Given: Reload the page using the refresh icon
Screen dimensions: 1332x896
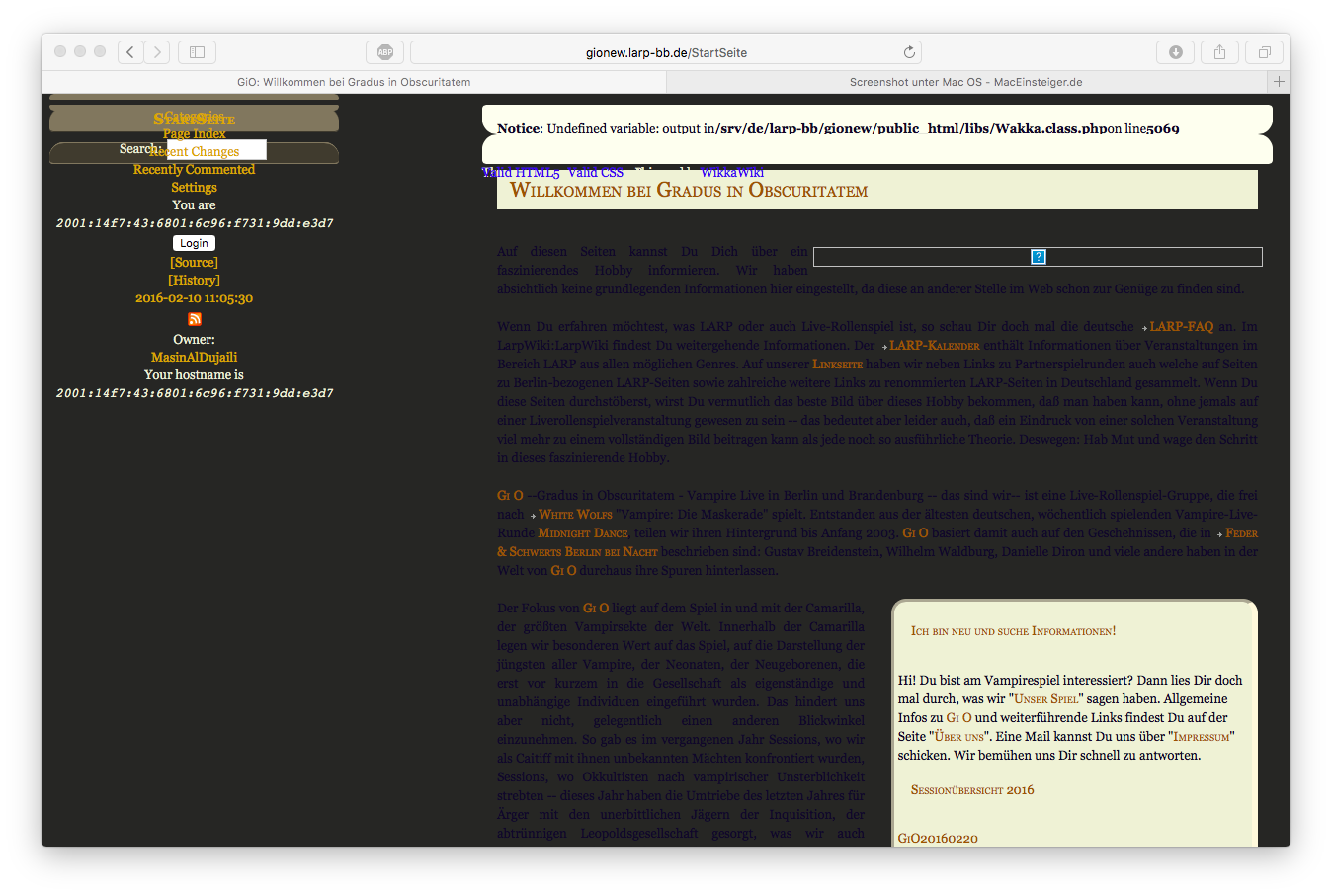Looking at the screenshot, I should pyautogui.click(x=909, y=52).
